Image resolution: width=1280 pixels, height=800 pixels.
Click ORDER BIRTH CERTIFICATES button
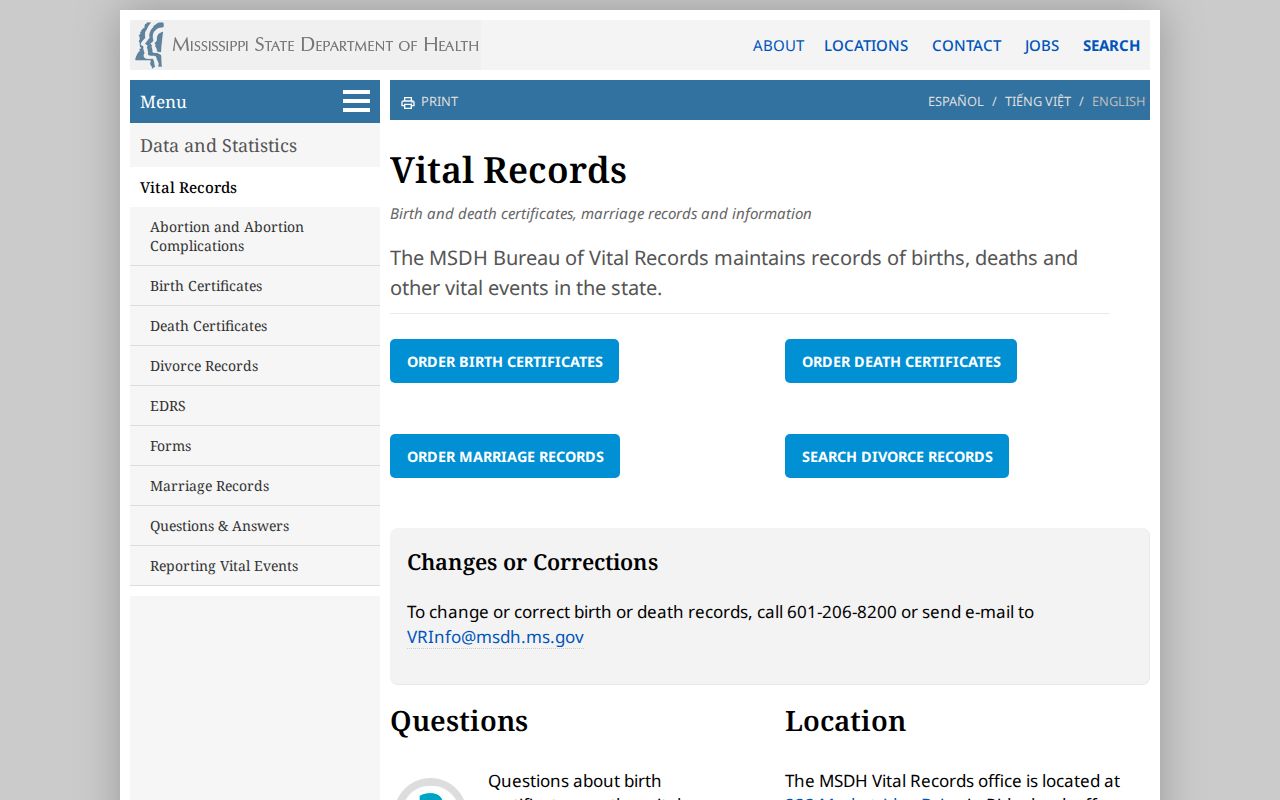(x=504, y=361)
